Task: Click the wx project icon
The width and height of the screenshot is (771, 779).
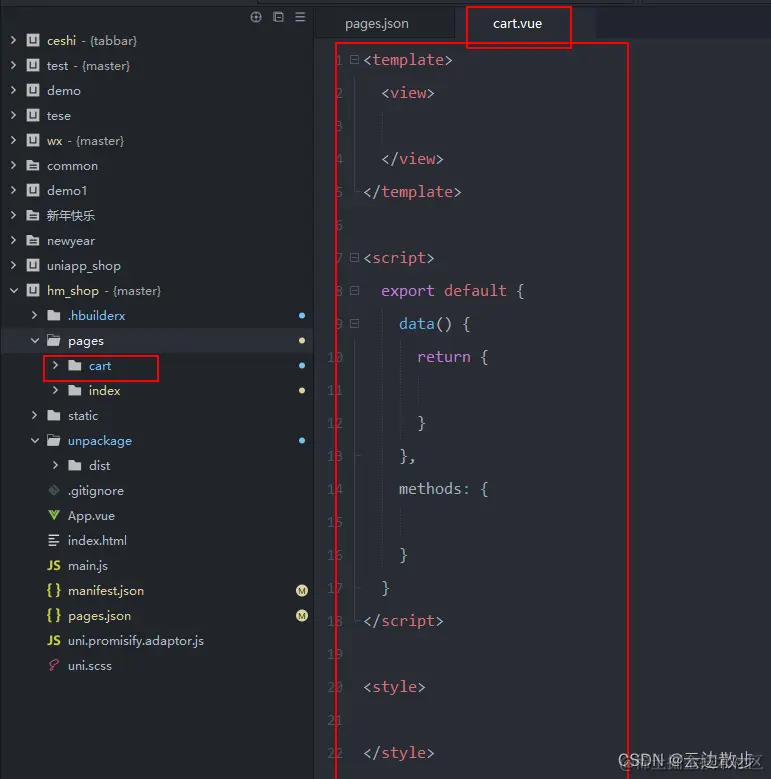Action: click(x=33, y=140)
